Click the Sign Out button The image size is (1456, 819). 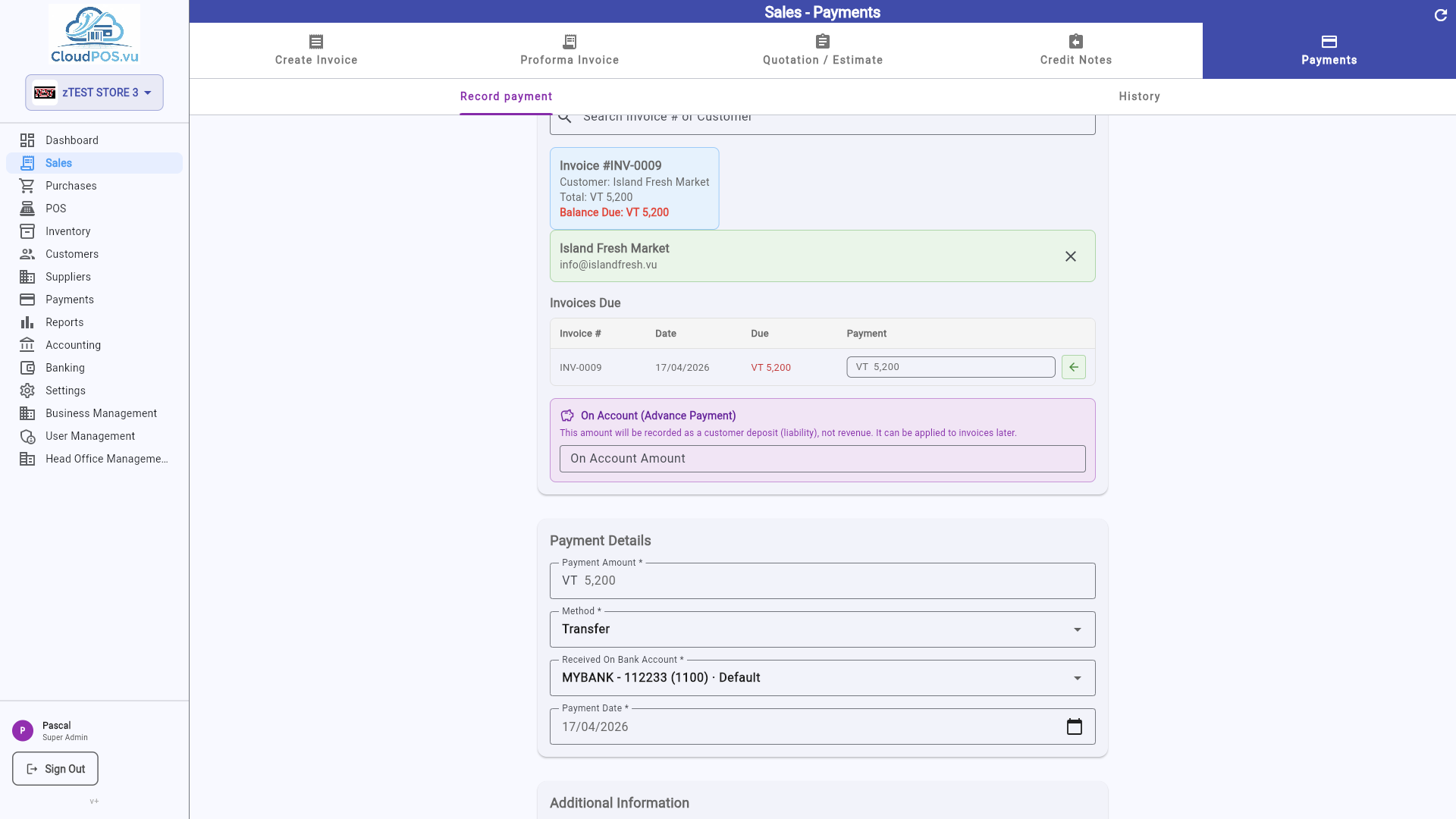coord(55,769)
